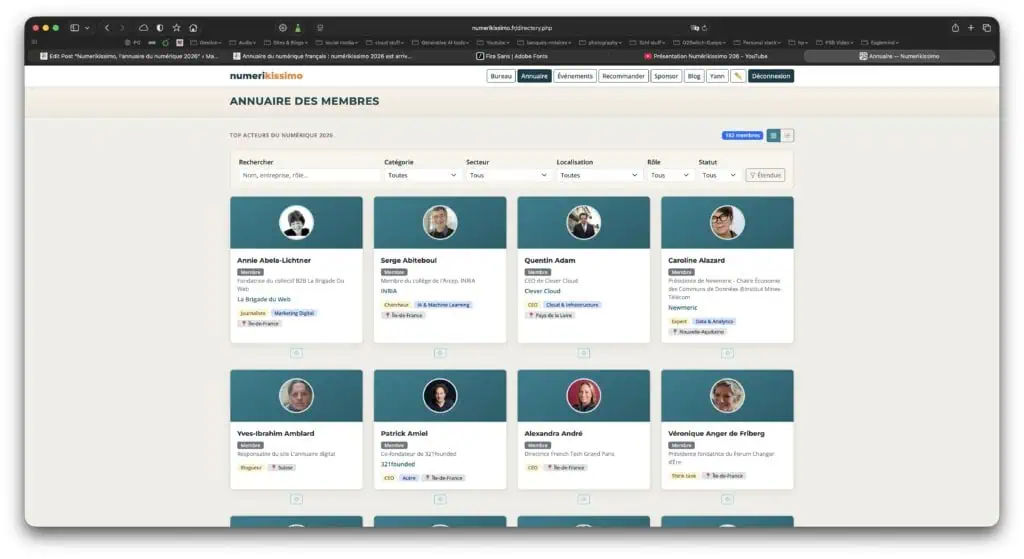The image size is (1024, 559).
Task: Expand the Rôle filter dropdown
Action: tap(669, 175)
